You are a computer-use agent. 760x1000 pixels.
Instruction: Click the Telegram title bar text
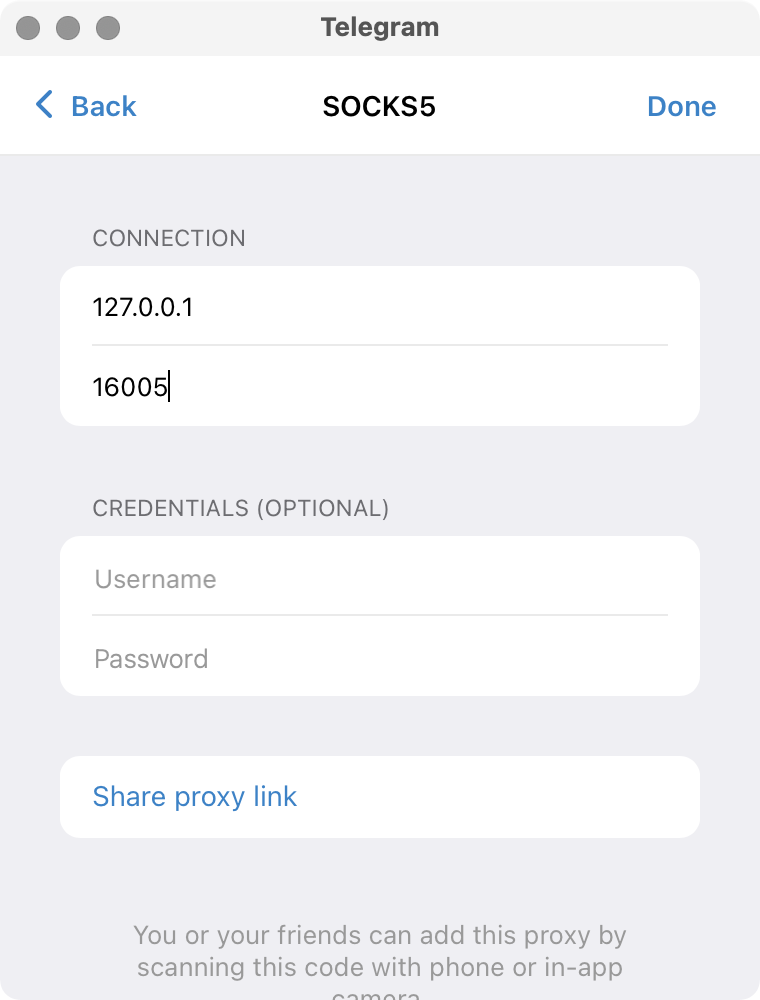tap(379, 27)
